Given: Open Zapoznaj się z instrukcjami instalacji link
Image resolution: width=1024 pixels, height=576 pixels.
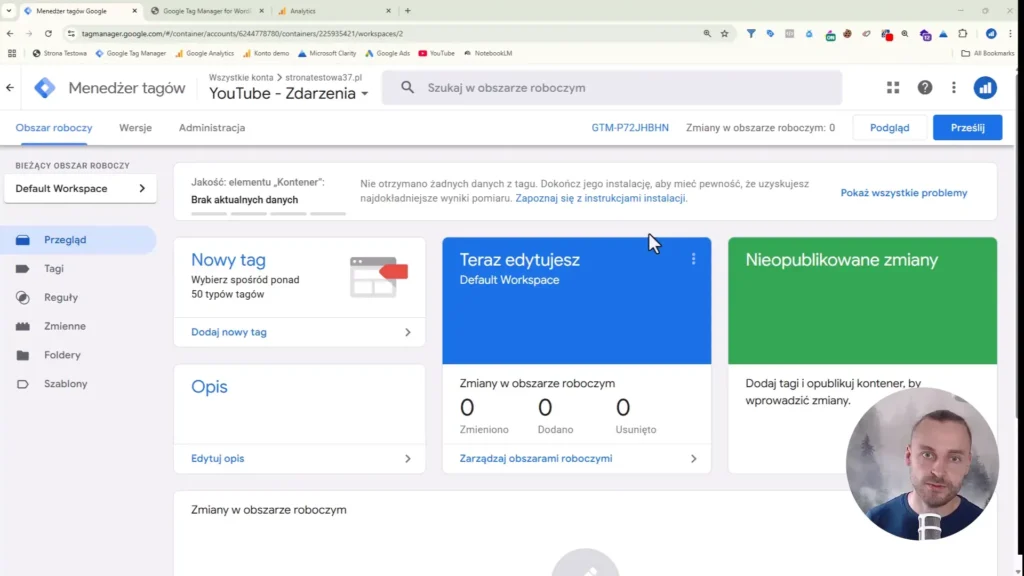Looking at the screenshot, I should click(601, 198).
